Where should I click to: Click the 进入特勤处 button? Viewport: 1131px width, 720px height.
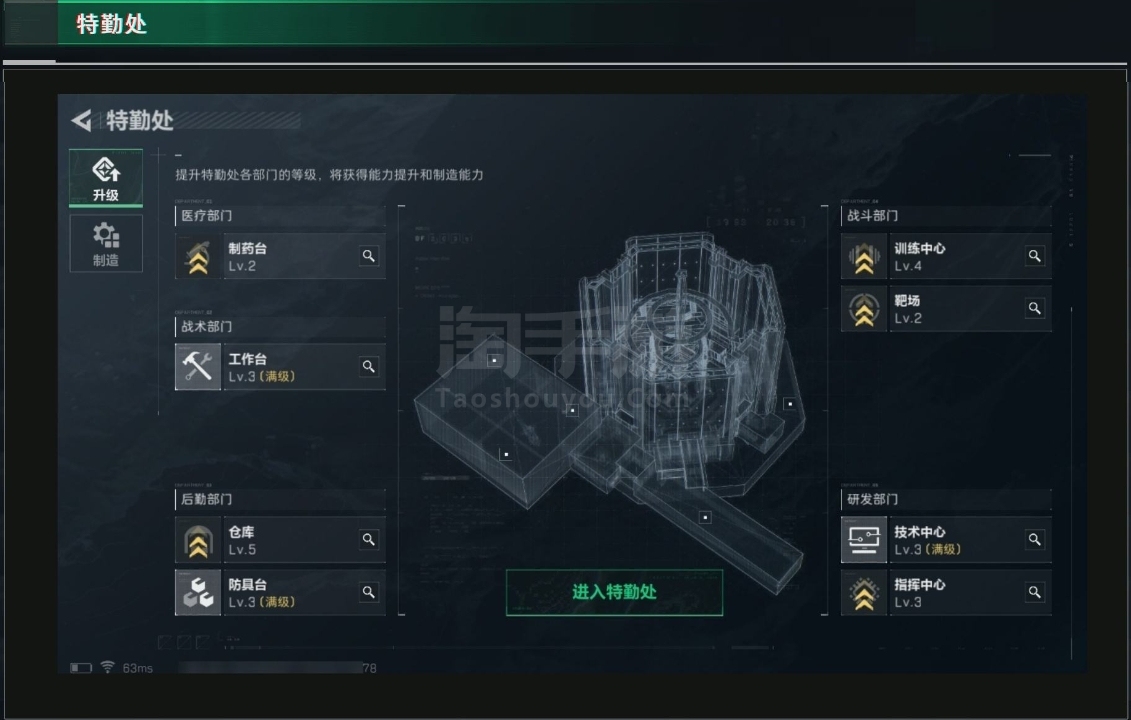click(x=615, y=592)
